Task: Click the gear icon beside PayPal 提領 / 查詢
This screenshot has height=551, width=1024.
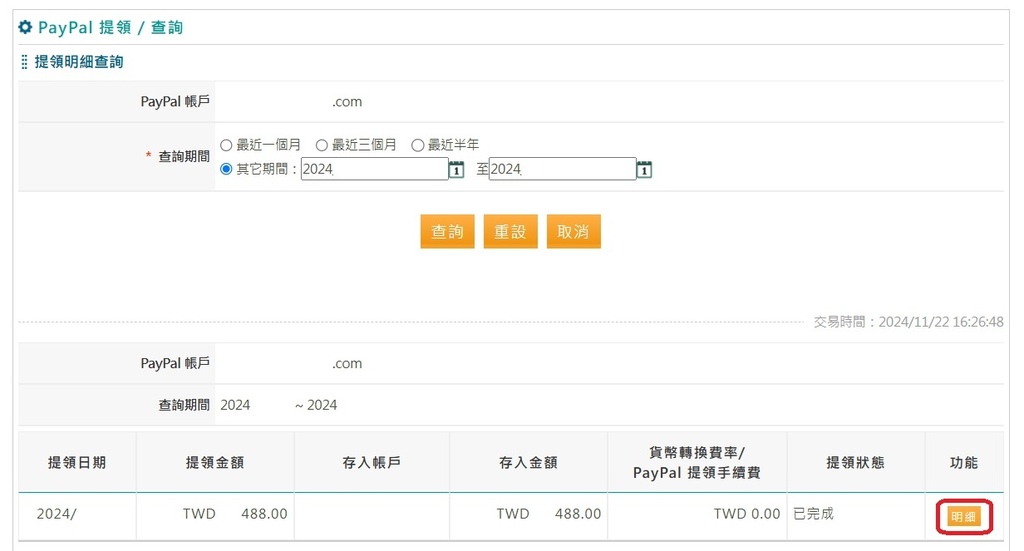Action: pos(25,27)
